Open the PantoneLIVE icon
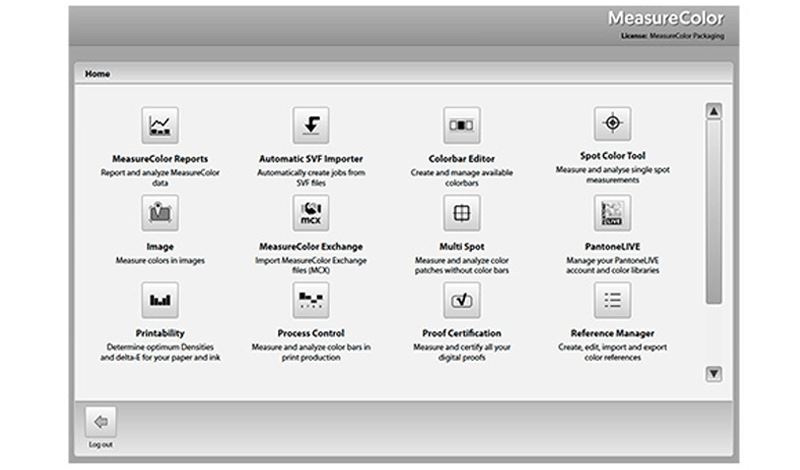Image resolution: width=800 pixels, height=470 pixels. (x=612, y=213)
